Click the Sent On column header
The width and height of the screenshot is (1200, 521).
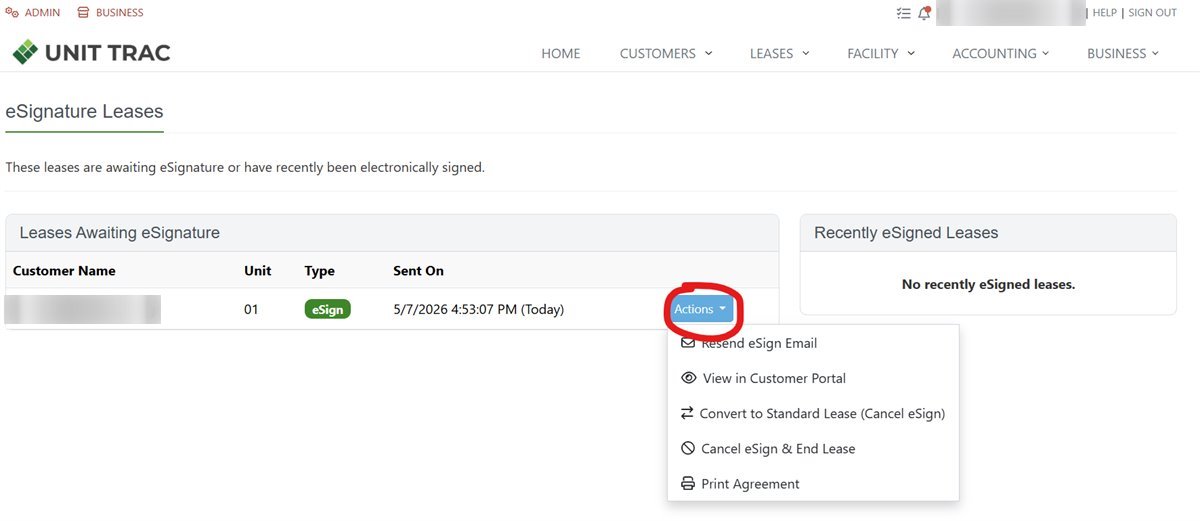(419, 271)
